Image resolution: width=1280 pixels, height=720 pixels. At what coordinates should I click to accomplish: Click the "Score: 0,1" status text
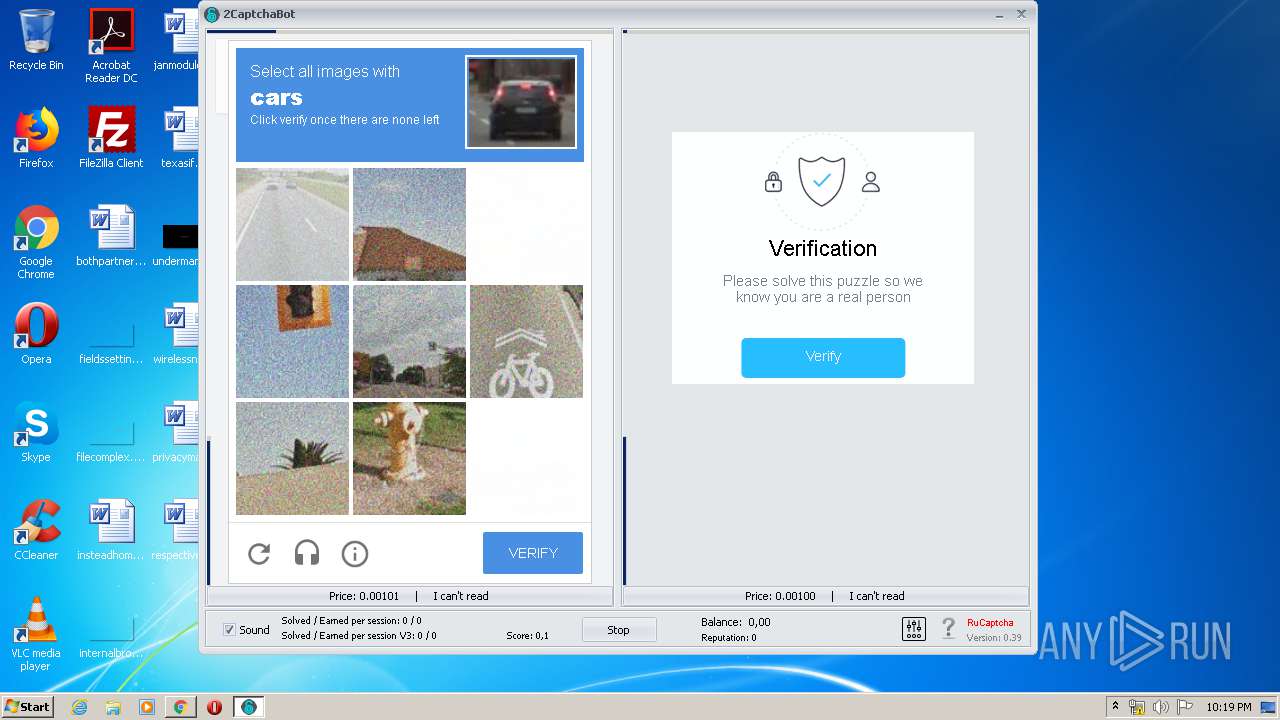click(527, 635)
